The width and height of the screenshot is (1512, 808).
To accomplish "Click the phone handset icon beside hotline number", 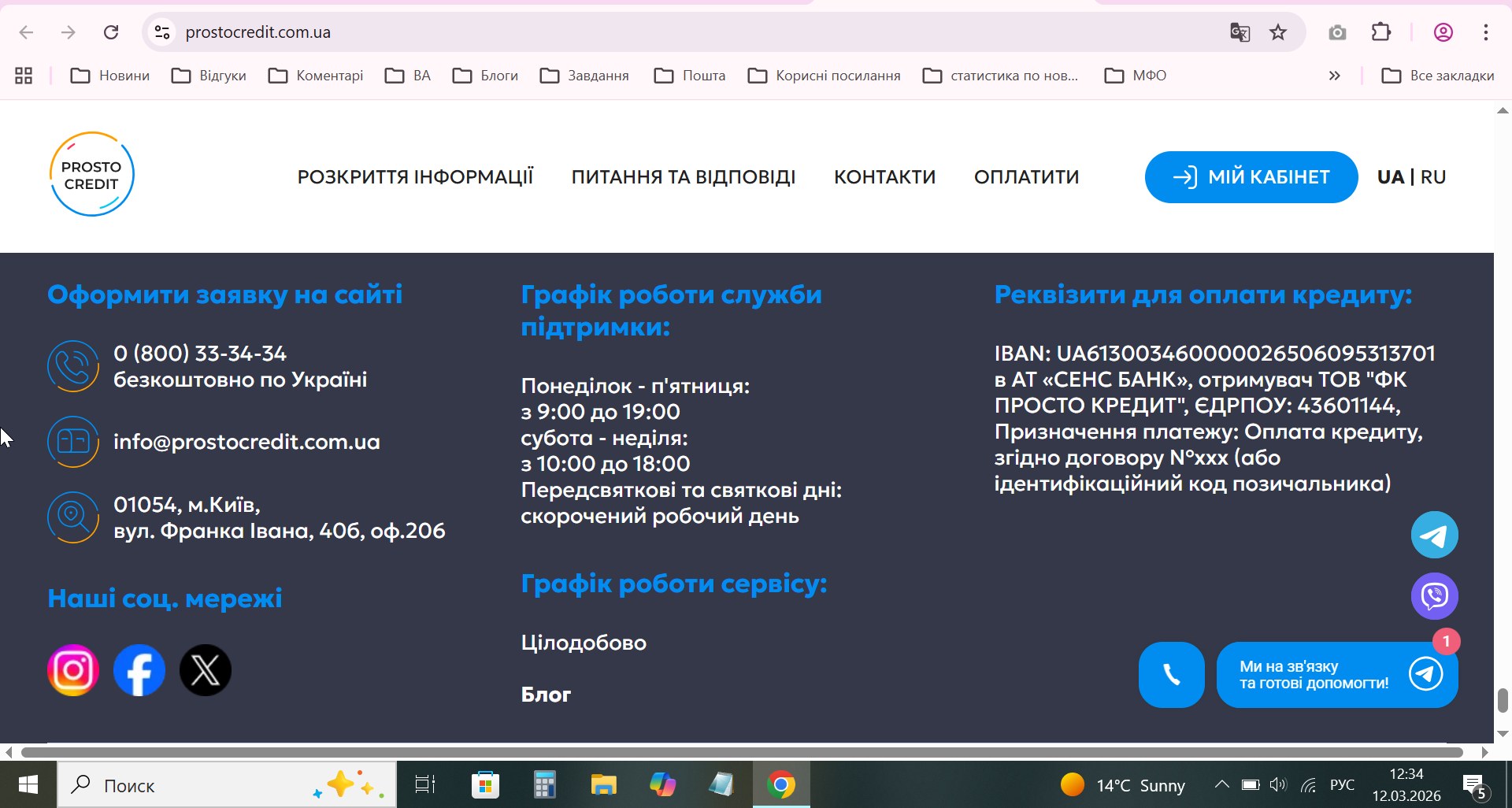I will (x=73, y=366).
